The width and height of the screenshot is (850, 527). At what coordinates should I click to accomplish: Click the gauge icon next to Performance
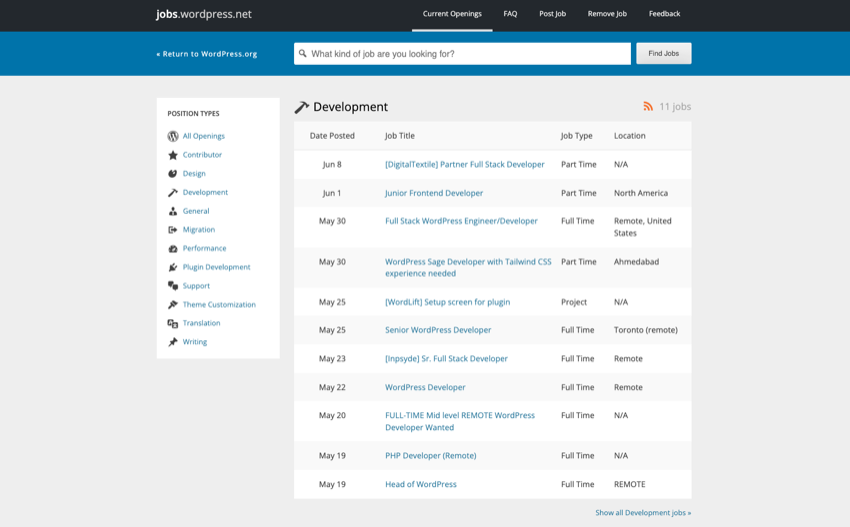[173, 248]
